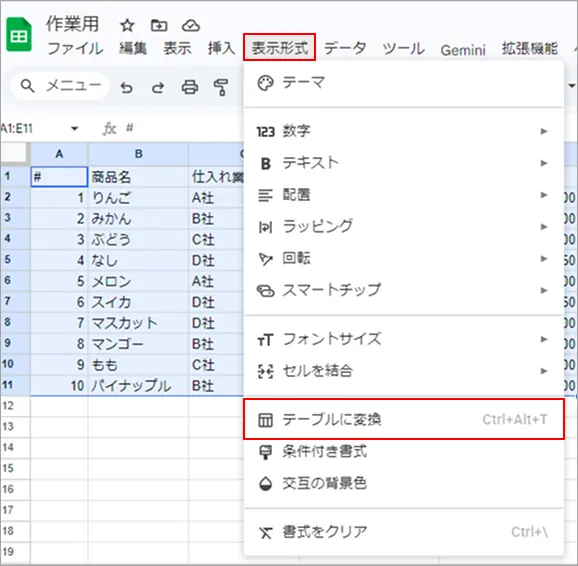Viewport: 578px width, 566px height.
Task: Click the フォントサイズ TT icon
Action: 265,340
